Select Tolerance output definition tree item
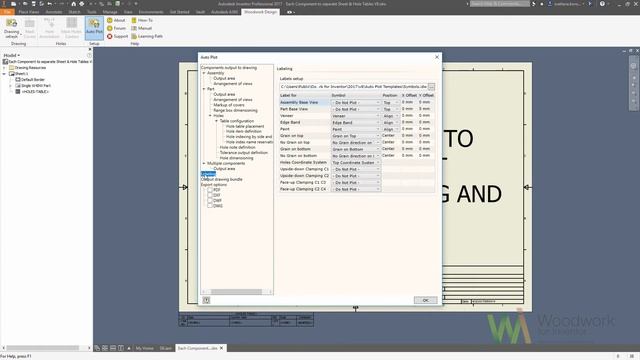Viewport: 640px width, 360px height. [x=244, y=153]
